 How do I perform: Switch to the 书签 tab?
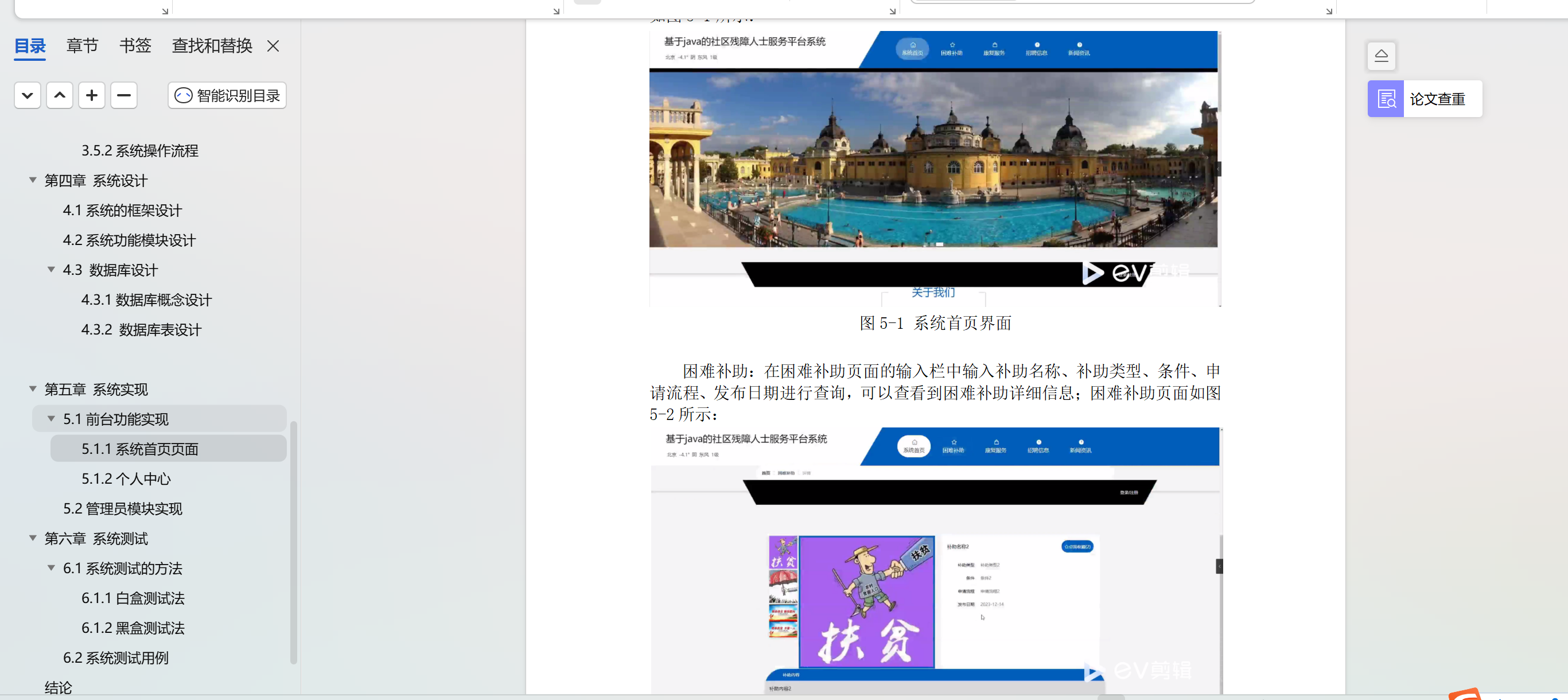135,46
